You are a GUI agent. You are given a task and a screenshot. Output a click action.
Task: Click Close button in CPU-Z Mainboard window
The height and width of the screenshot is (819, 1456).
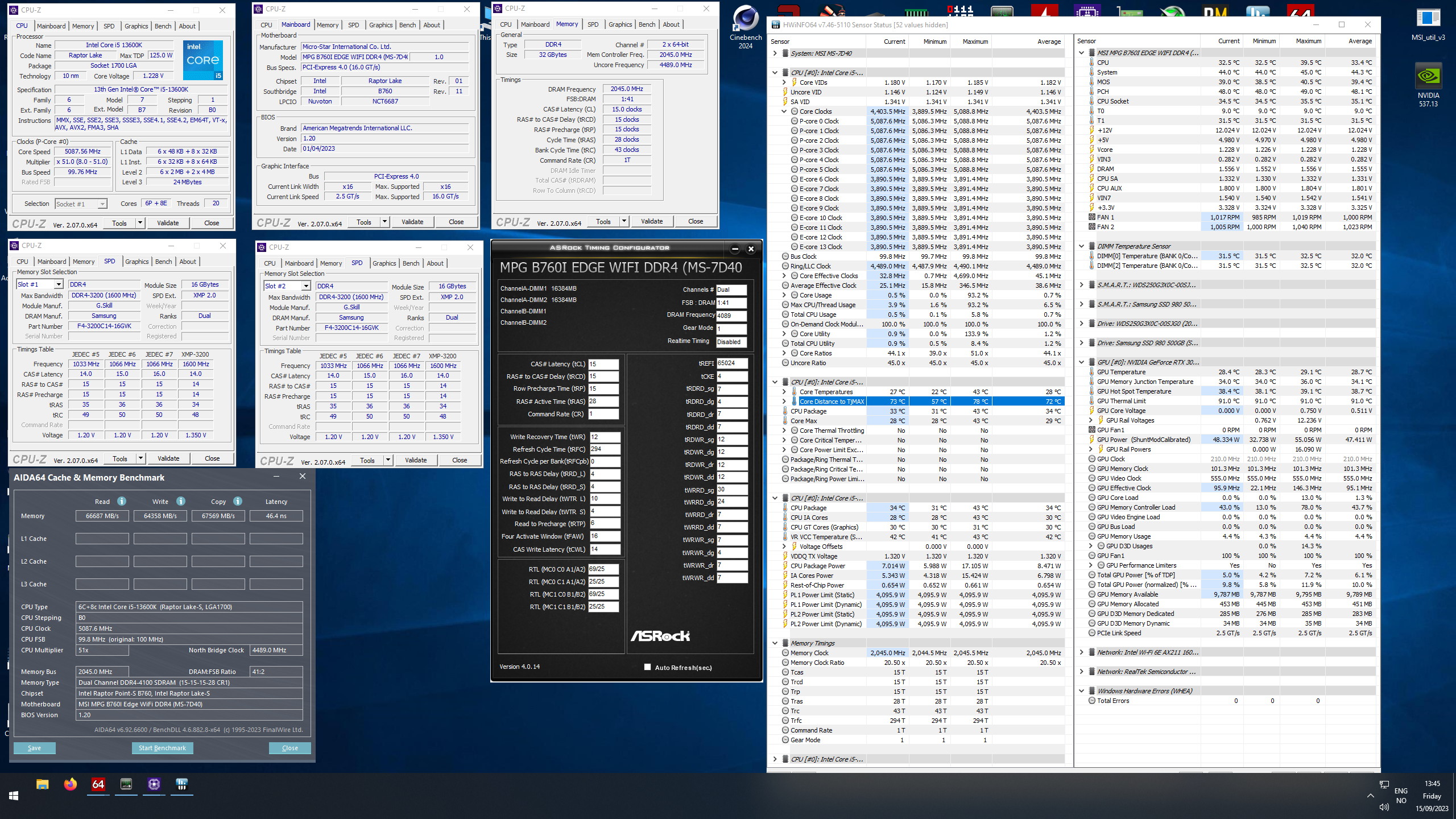coord(456,222)
